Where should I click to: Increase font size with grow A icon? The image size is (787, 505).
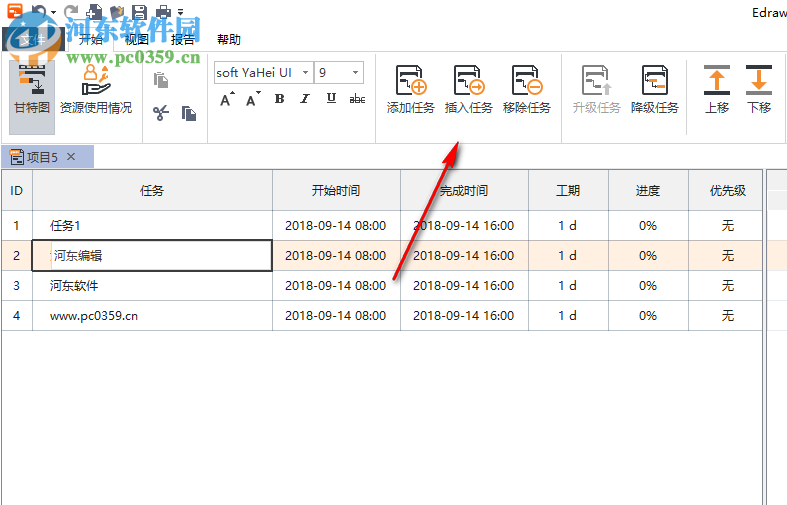point(227,99)
